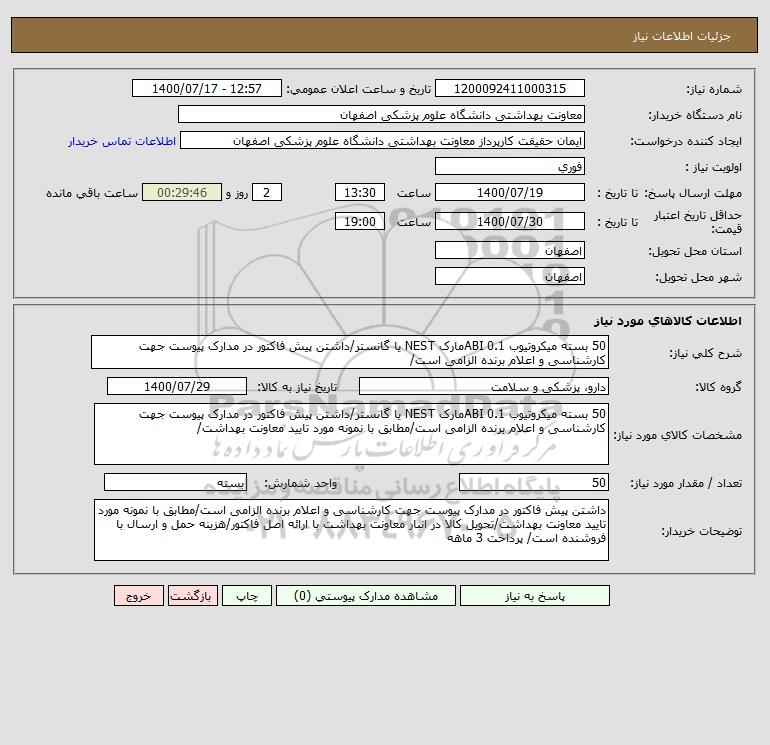Click the 'مشخصات کالای مورد نیاز:' label

pos(678,435)
